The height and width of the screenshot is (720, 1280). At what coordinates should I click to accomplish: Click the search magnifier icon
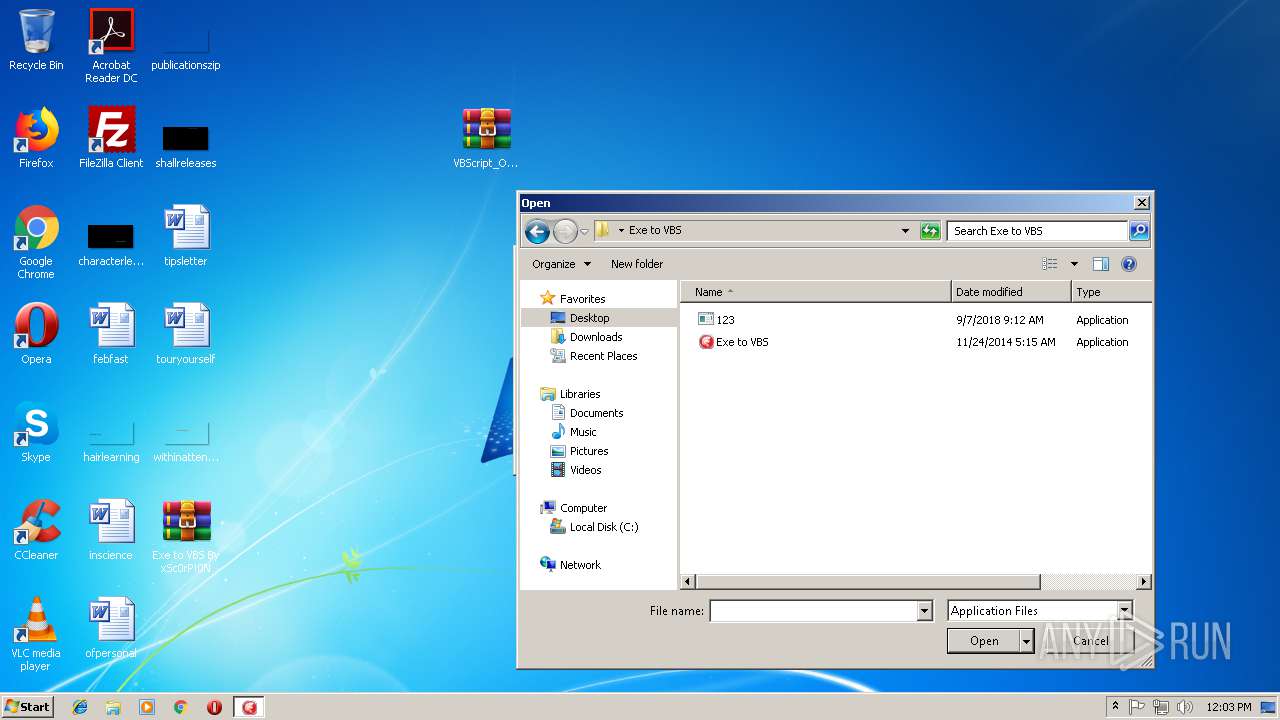[x=1139, y=231]
